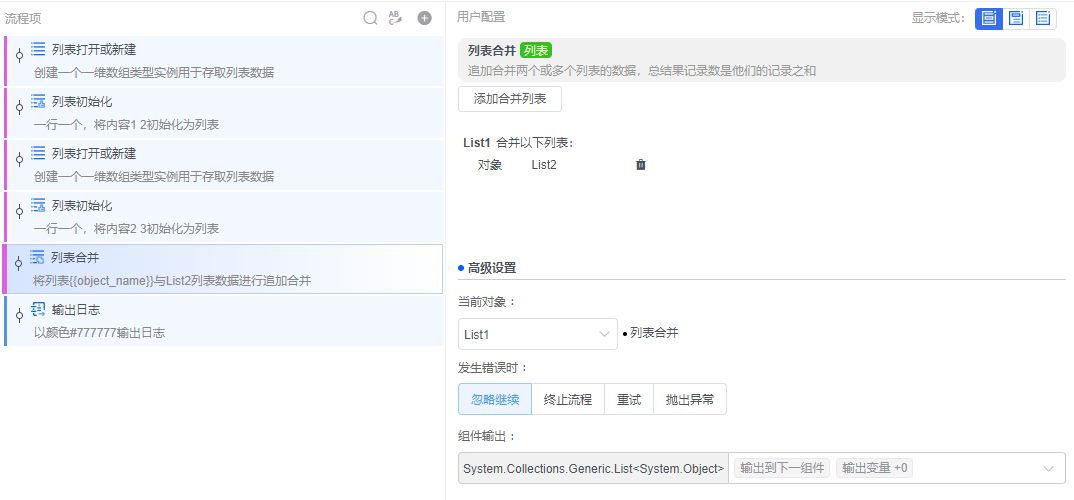Choose 重试 error handling option
The height and width of the screenshot is (500, 1074).
click(x=629, y=399)
